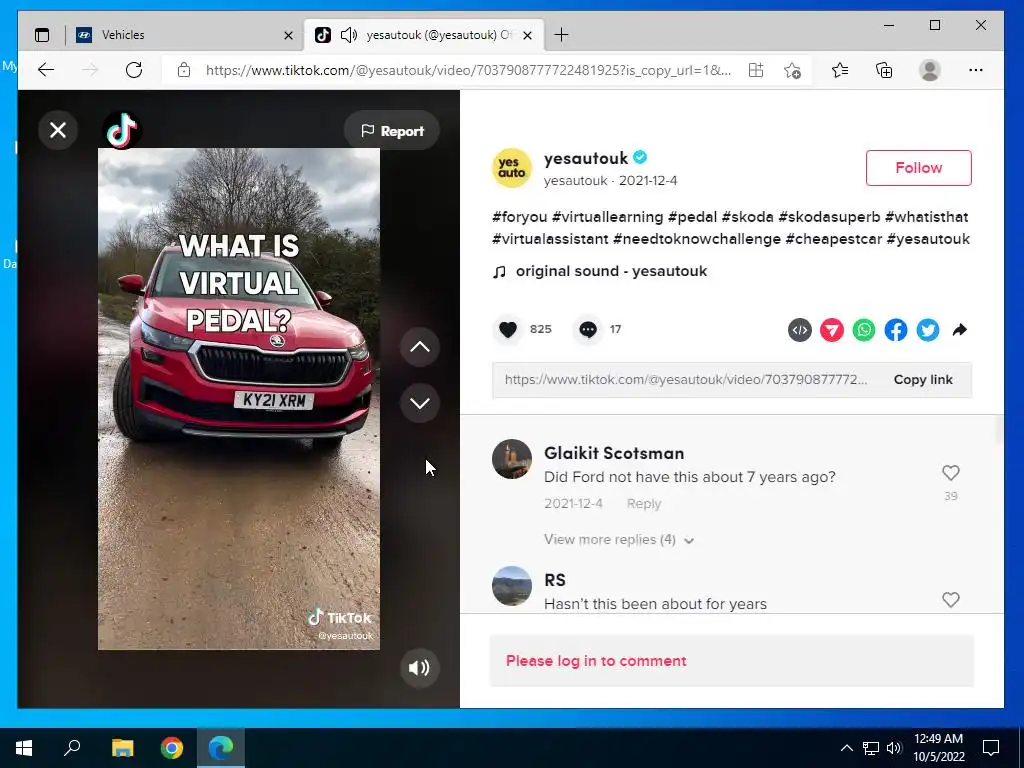1024x768 pixels.
Task: Open File Explorer from taskbar
Action: click(122, 748)
